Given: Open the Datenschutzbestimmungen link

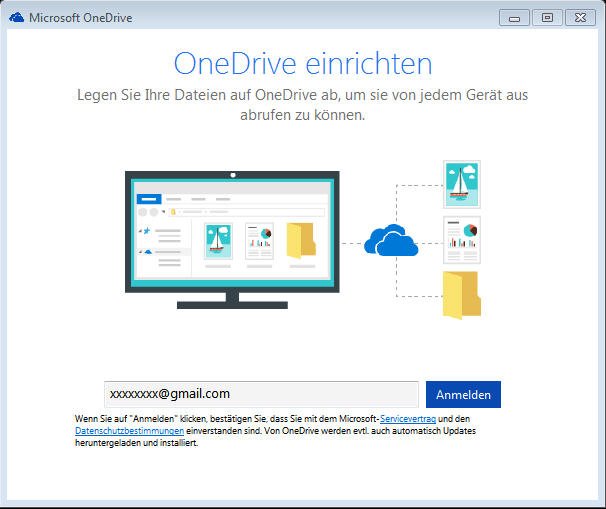Looking at the screenshot, I should pos(129,431).
